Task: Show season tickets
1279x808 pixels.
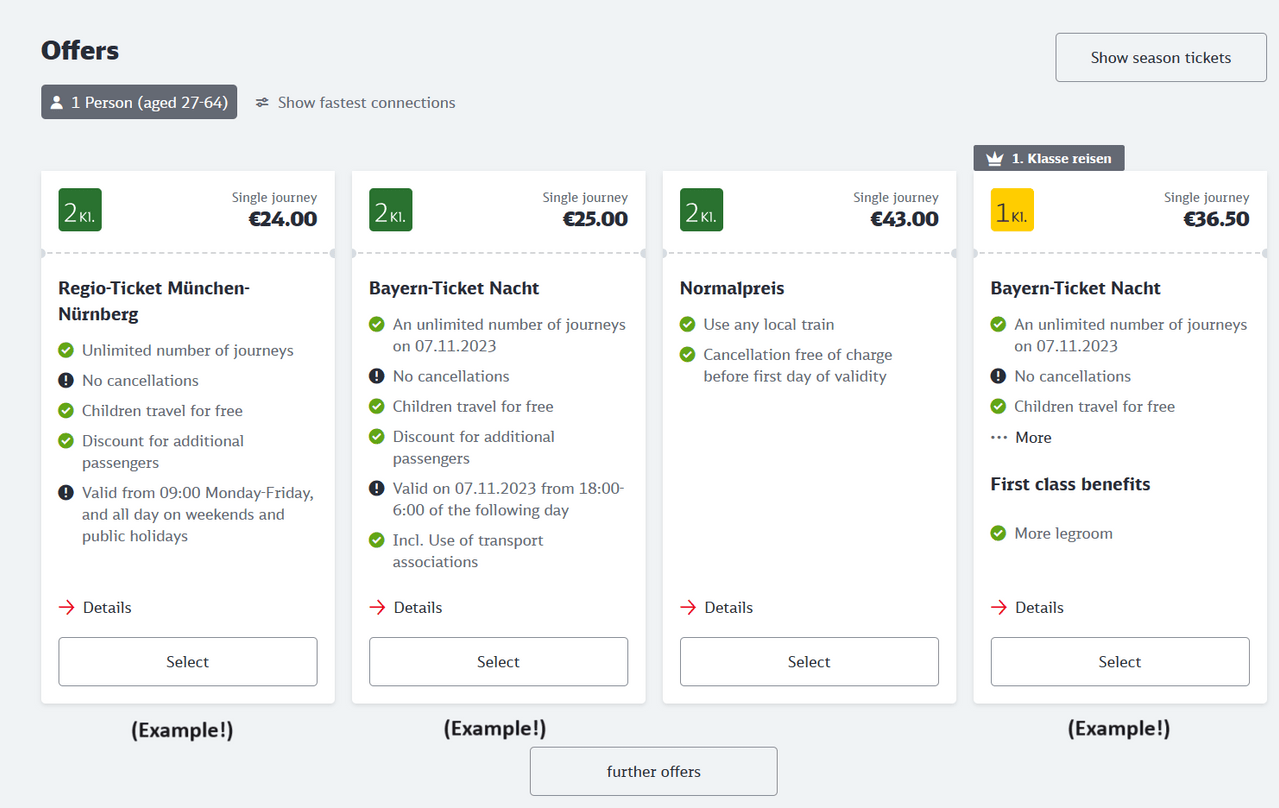Action: tap(1161, 57)
